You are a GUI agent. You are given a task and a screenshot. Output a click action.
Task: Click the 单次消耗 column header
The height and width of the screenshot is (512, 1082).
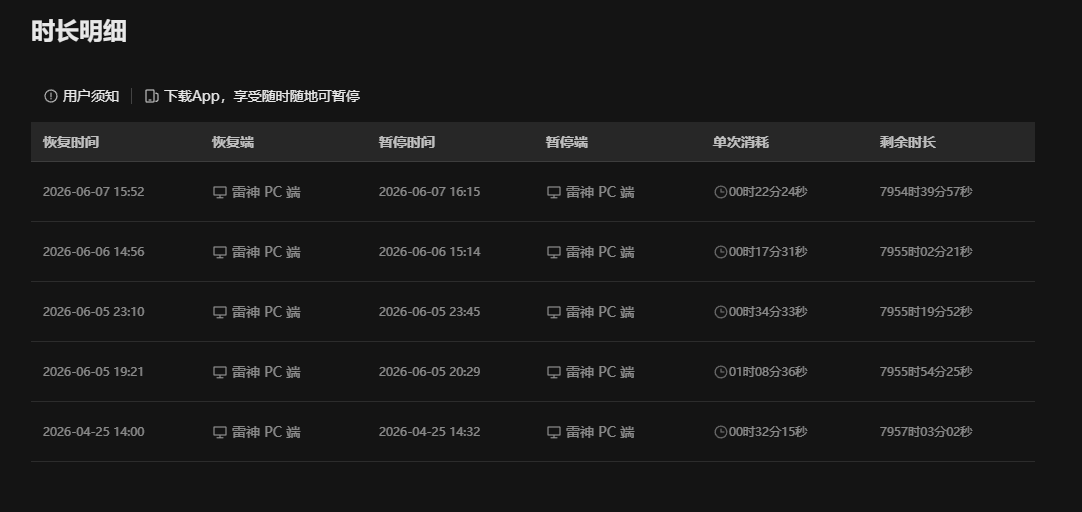pyautogui.click(x=740, y=142)
